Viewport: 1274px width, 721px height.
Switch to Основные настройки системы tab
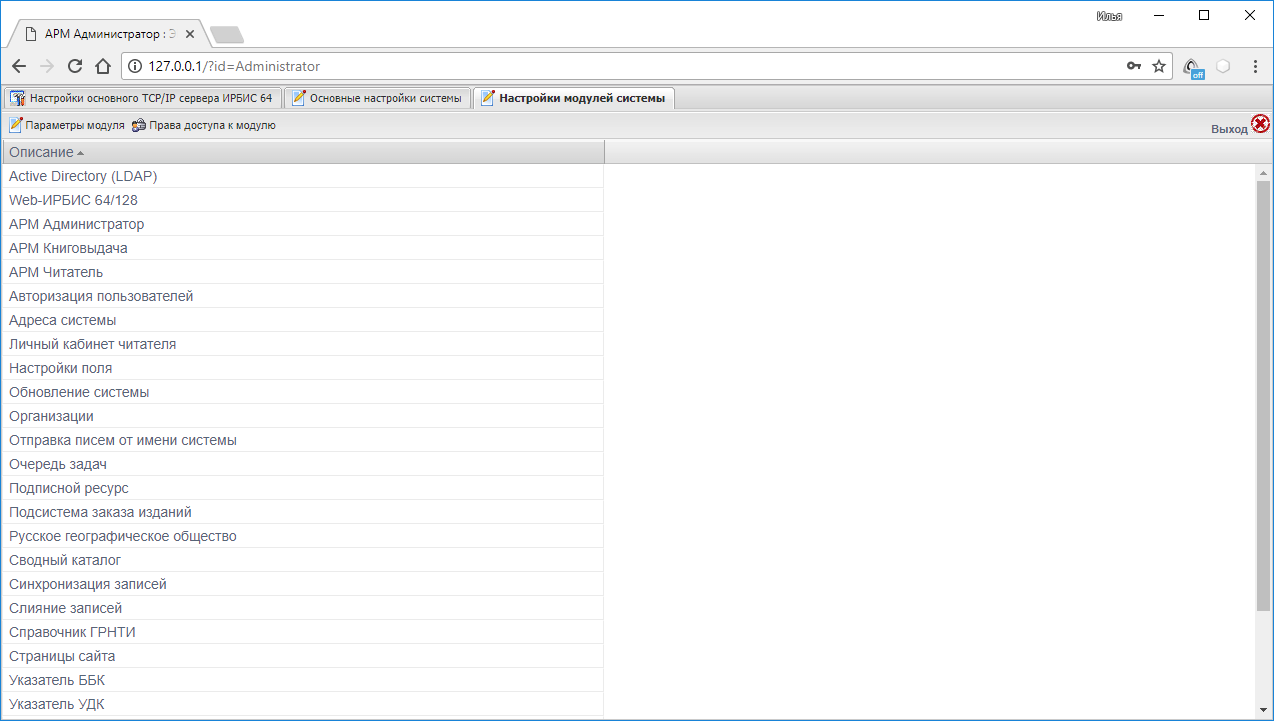point(377,98)
